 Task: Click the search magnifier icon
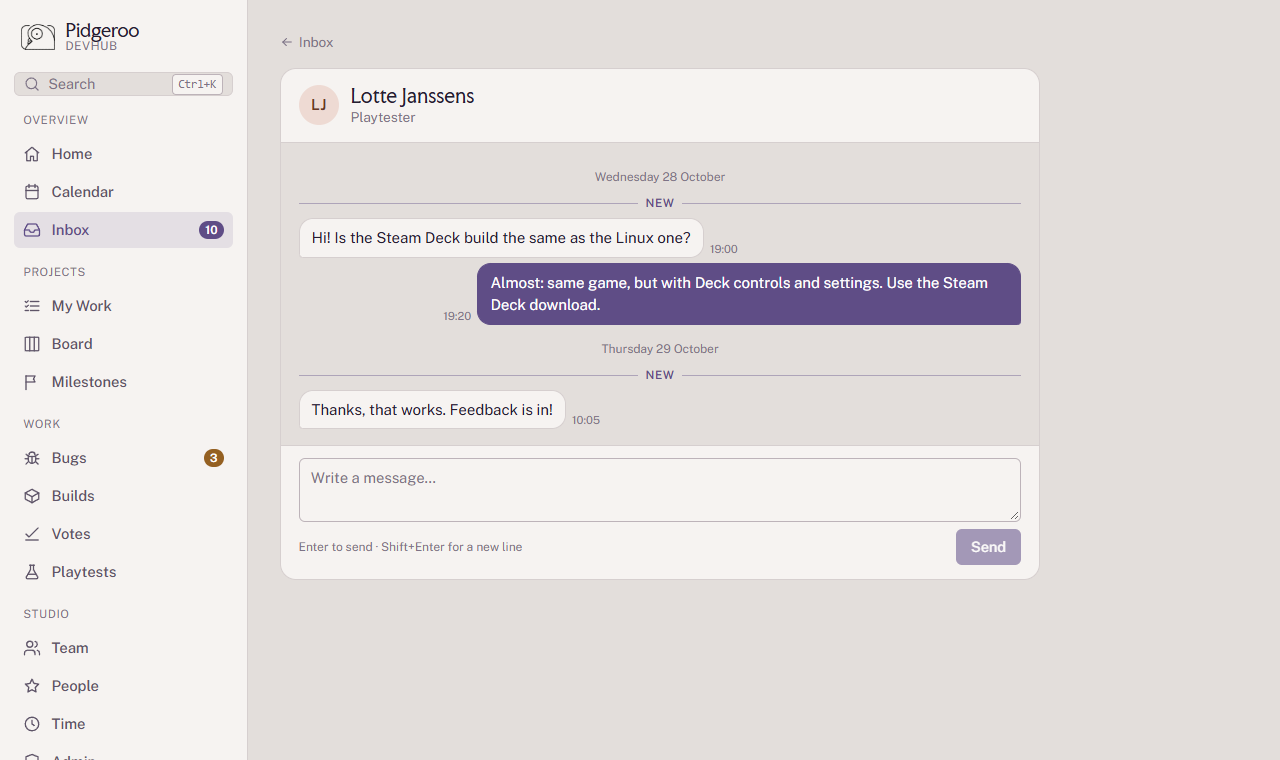(32, 84)
